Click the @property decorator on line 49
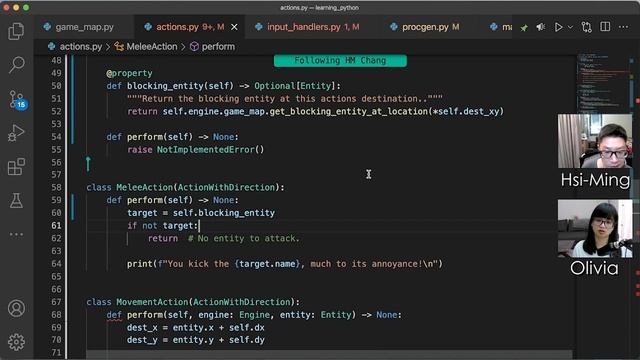640x360 pixels. (x=129, y=73)
